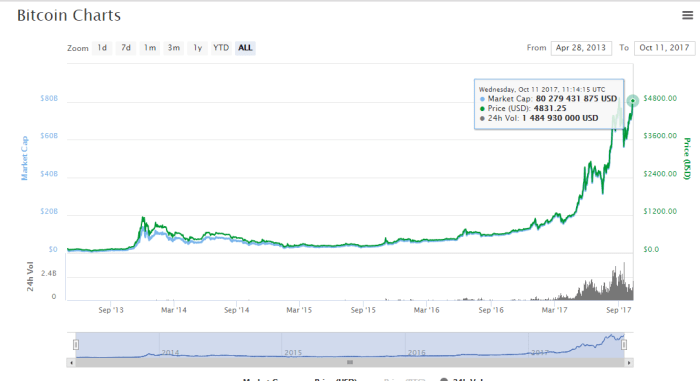Click the scrollbar right arrow

pyautogui.click(x=629, y=363)
